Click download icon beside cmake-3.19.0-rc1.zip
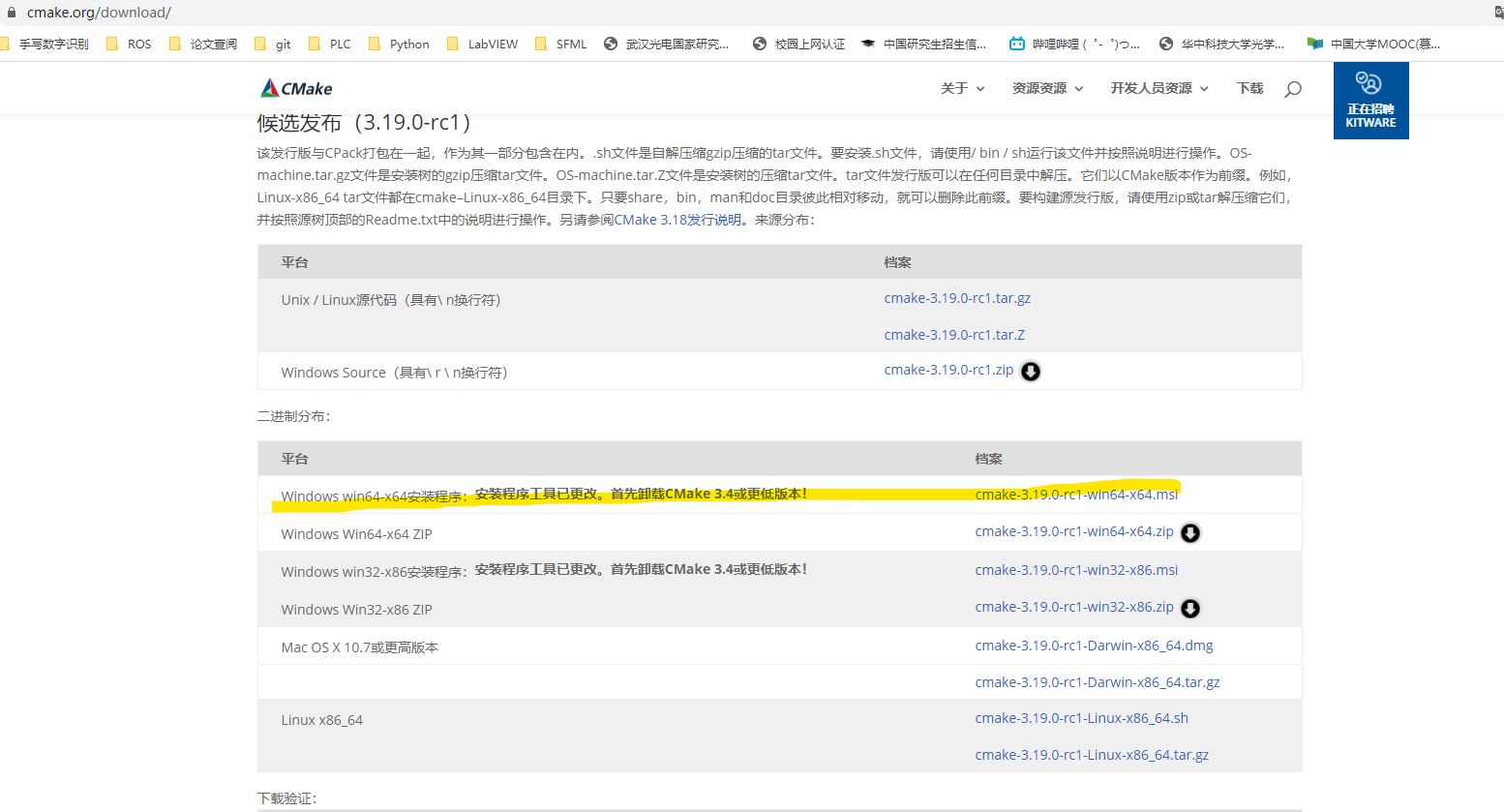Screen dimensions: 1504x812 click(1031, 372)
